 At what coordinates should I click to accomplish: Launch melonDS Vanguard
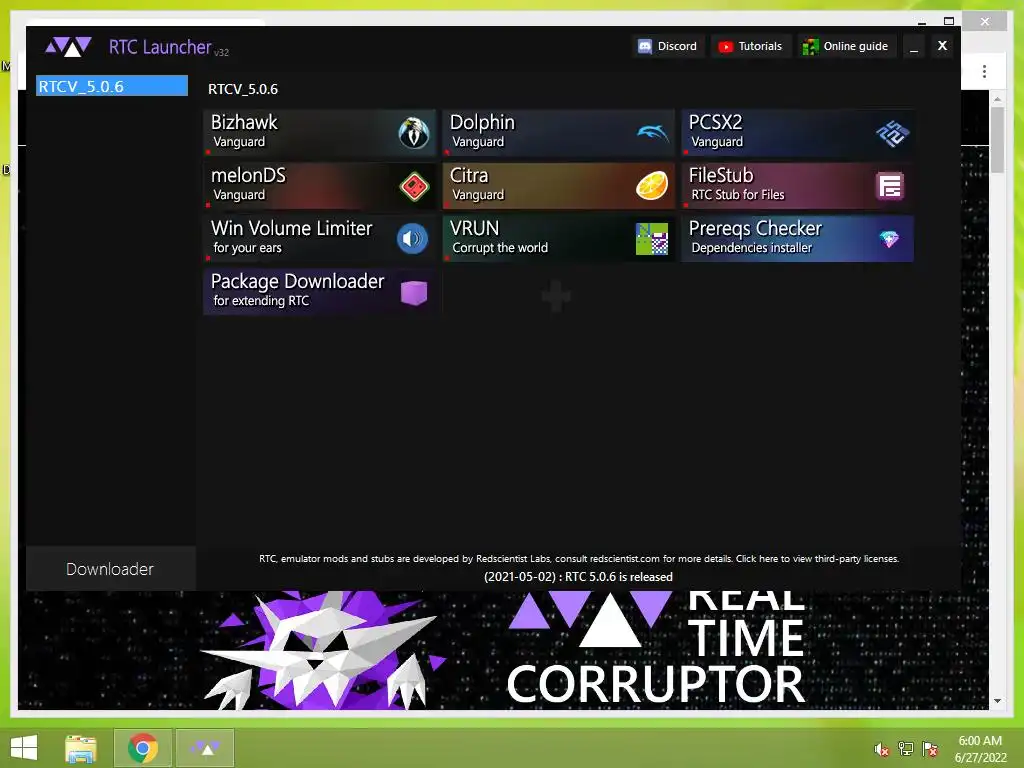319,185
